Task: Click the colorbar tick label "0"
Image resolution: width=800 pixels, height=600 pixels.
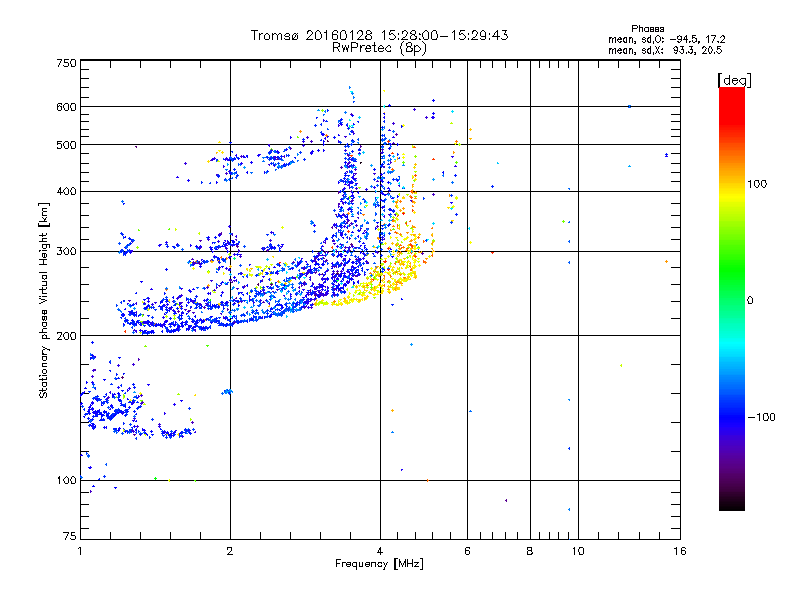Action: (750, 300)
